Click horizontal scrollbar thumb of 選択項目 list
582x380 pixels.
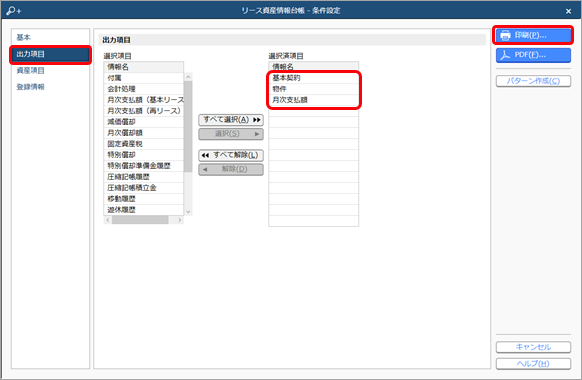point(140,220)
